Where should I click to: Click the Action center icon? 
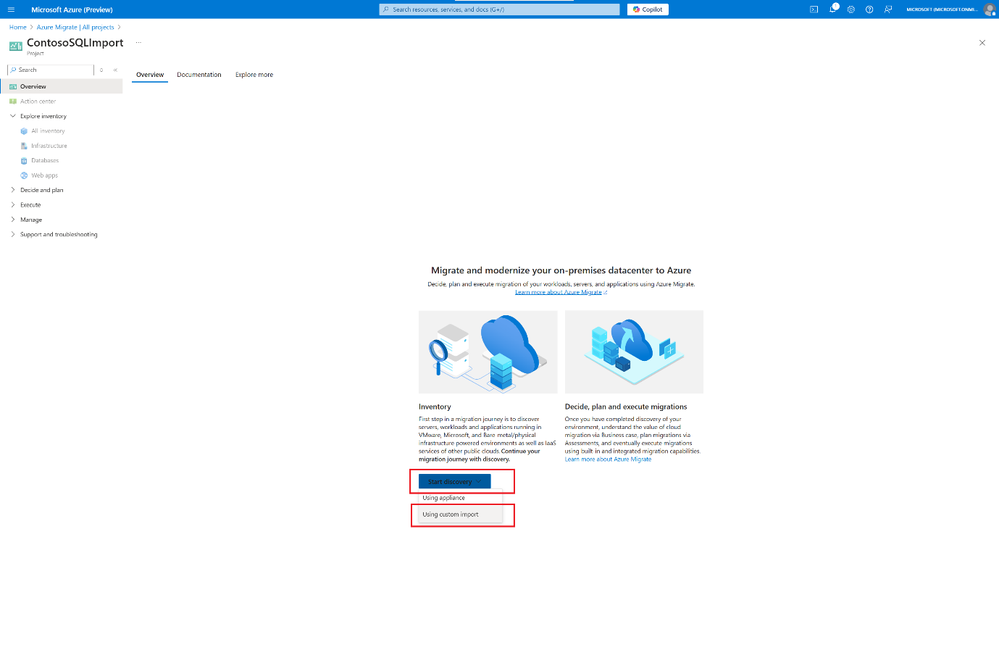coord(13,101)
